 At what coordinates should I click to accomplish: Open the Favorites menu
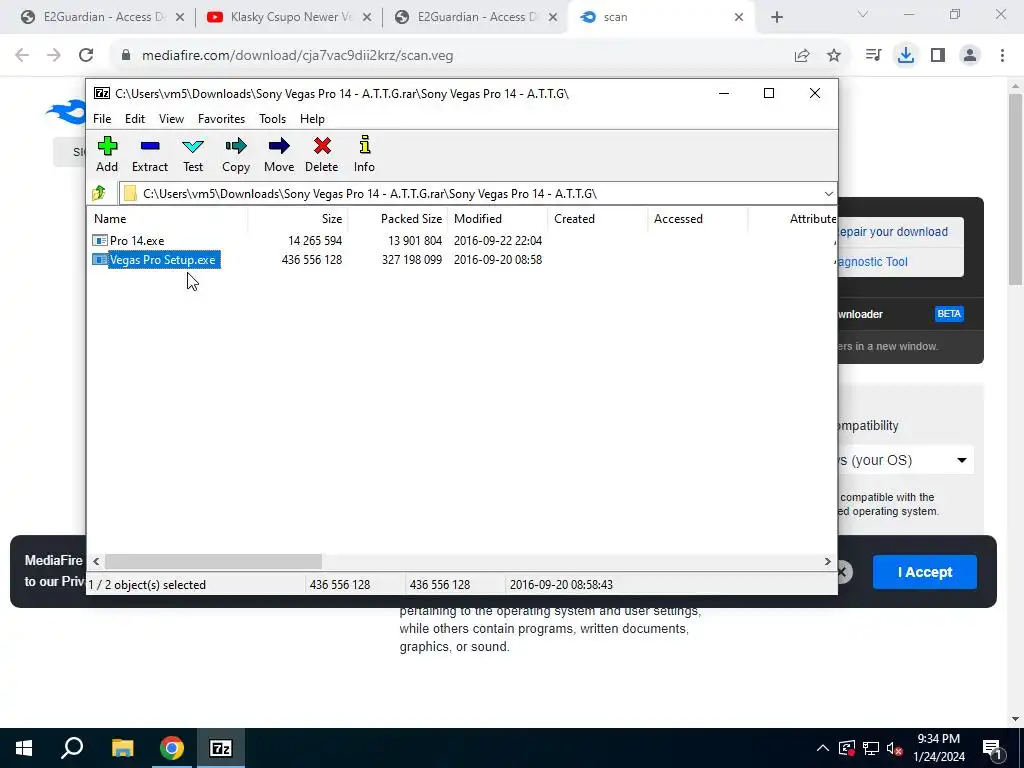click(221, 119)
